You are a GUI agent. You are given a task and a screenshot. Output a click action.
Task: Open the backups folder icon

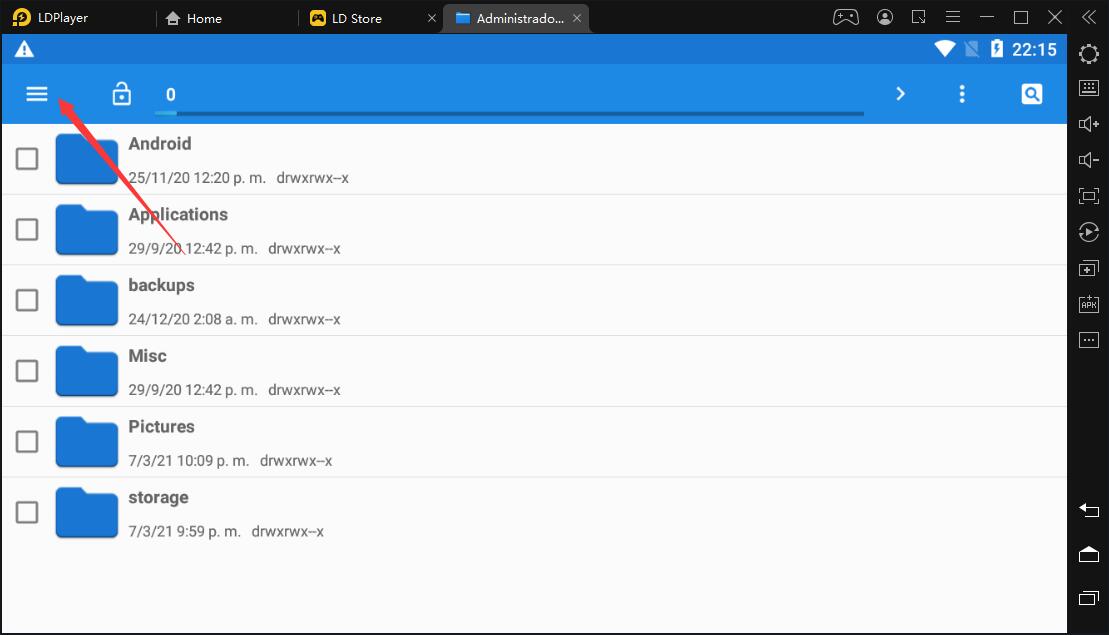tap(86, 301)
